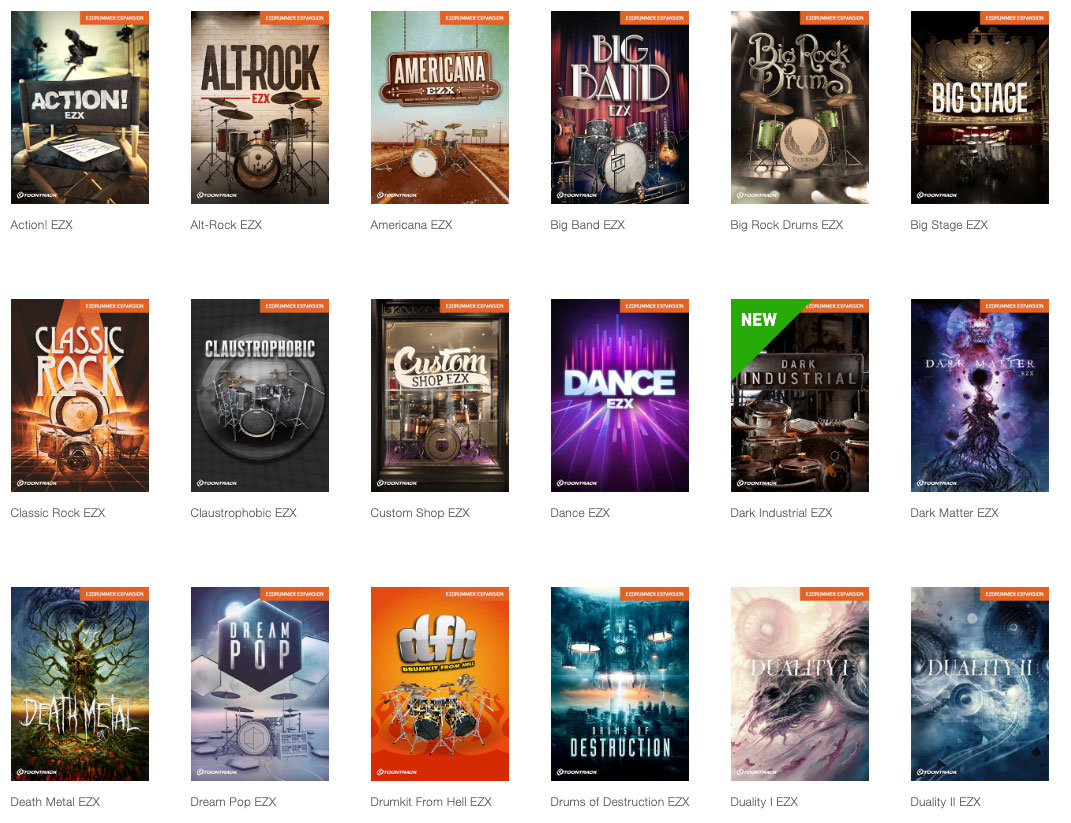Open the Drumkit From Hell EZX cover image

tap(440, 684)
